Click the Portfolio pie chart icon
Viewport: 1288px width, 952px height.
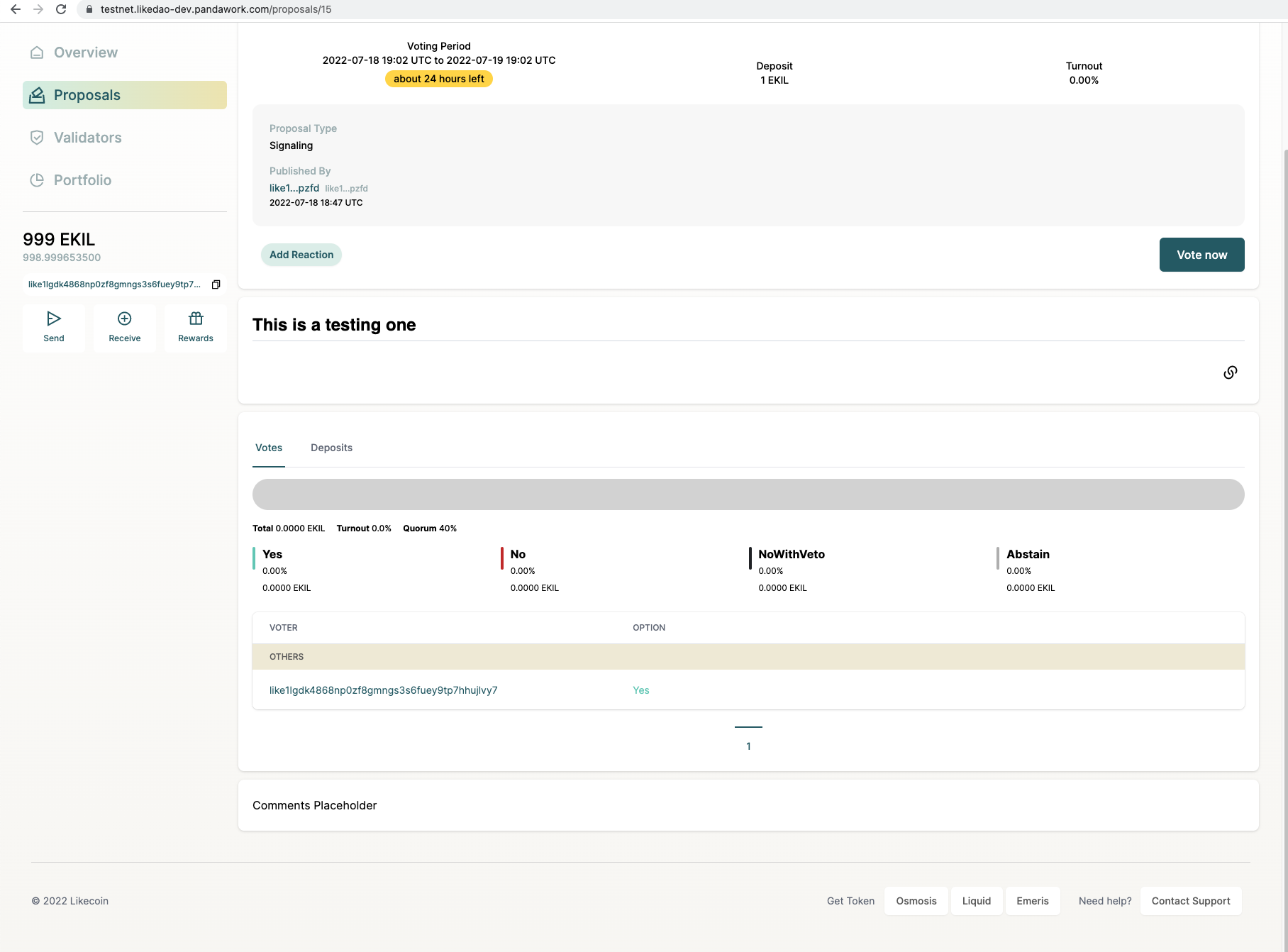[37, 180]
